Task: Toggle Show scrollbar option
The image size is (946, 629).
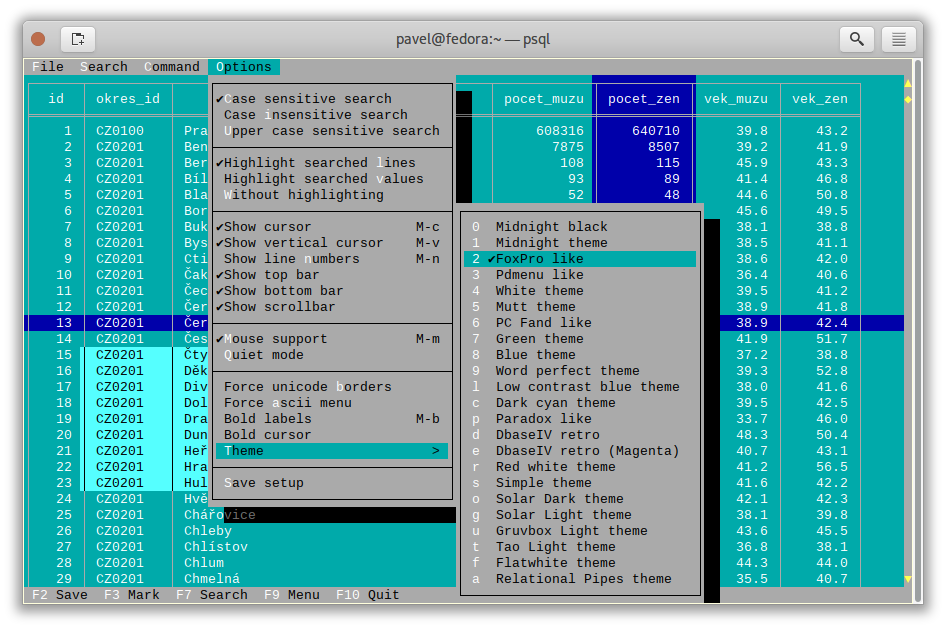Action: tap(332, 306)
